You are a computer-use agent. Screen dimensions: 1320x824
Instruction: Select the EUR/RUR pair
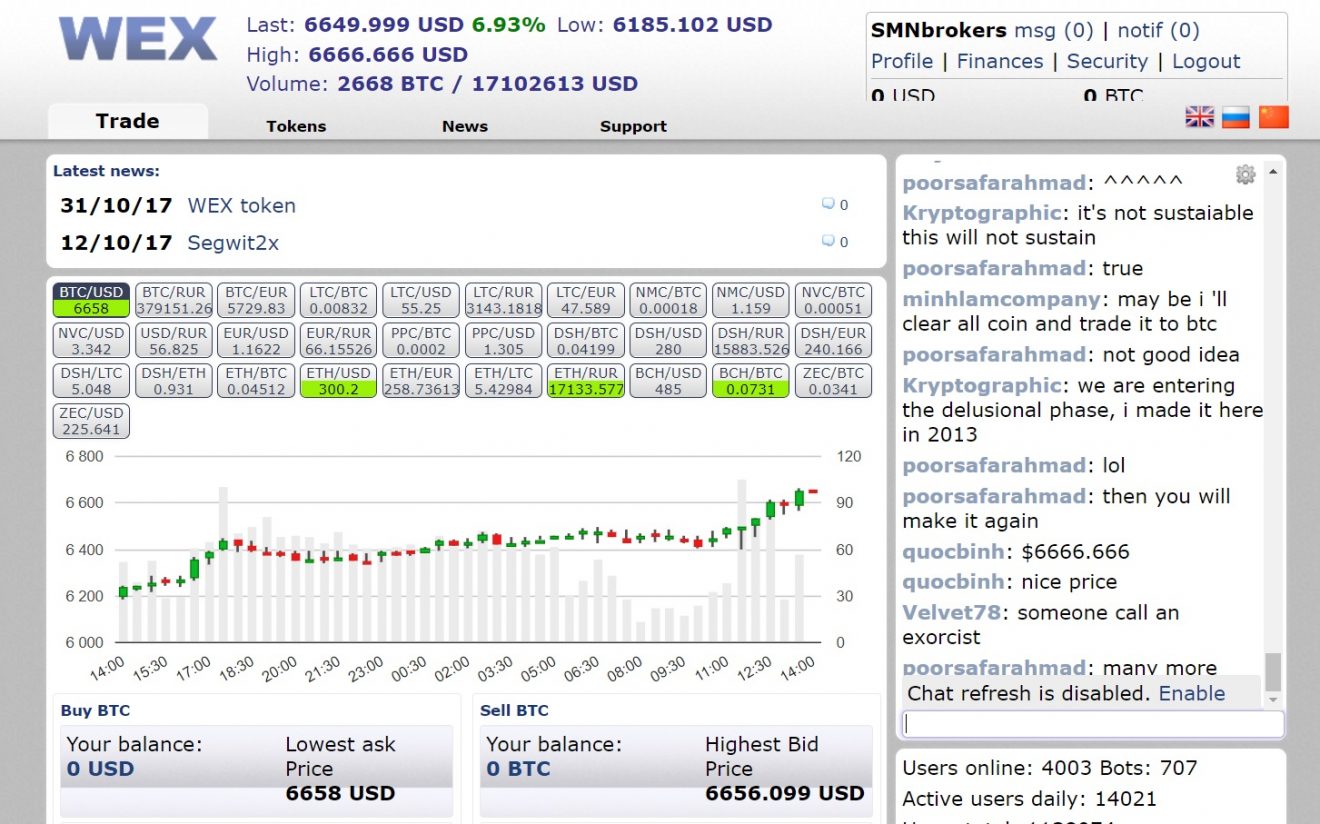(x=338, y=340)
